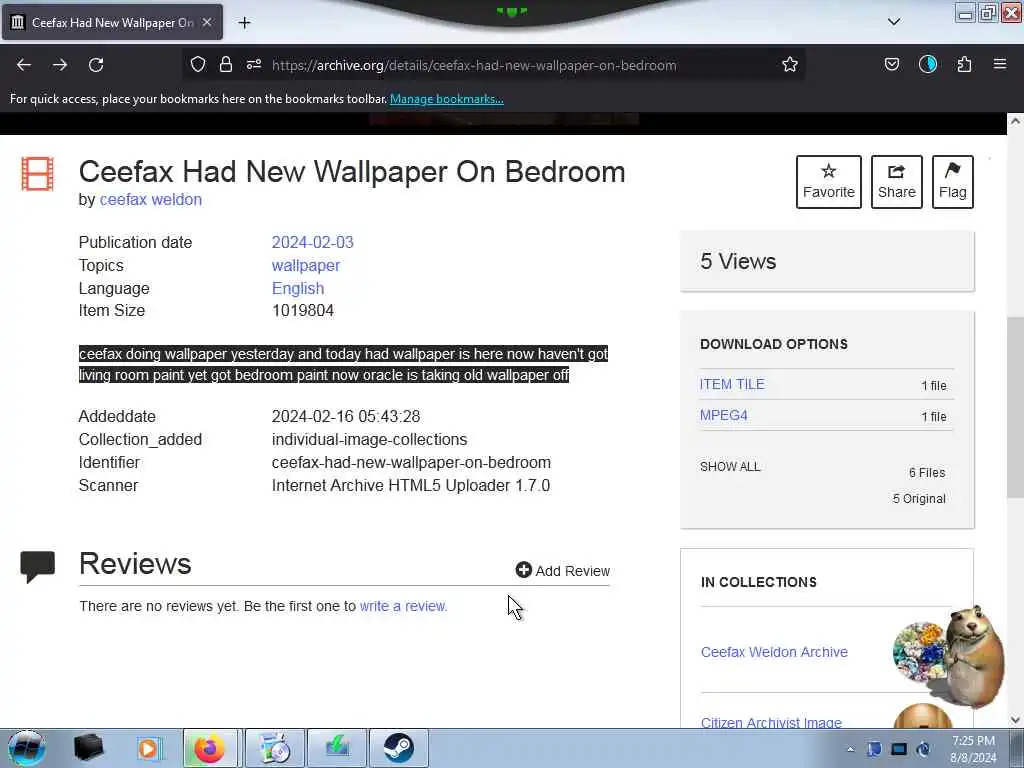
Task: Click the Reviews speech bubble icon
Action: 37,566
